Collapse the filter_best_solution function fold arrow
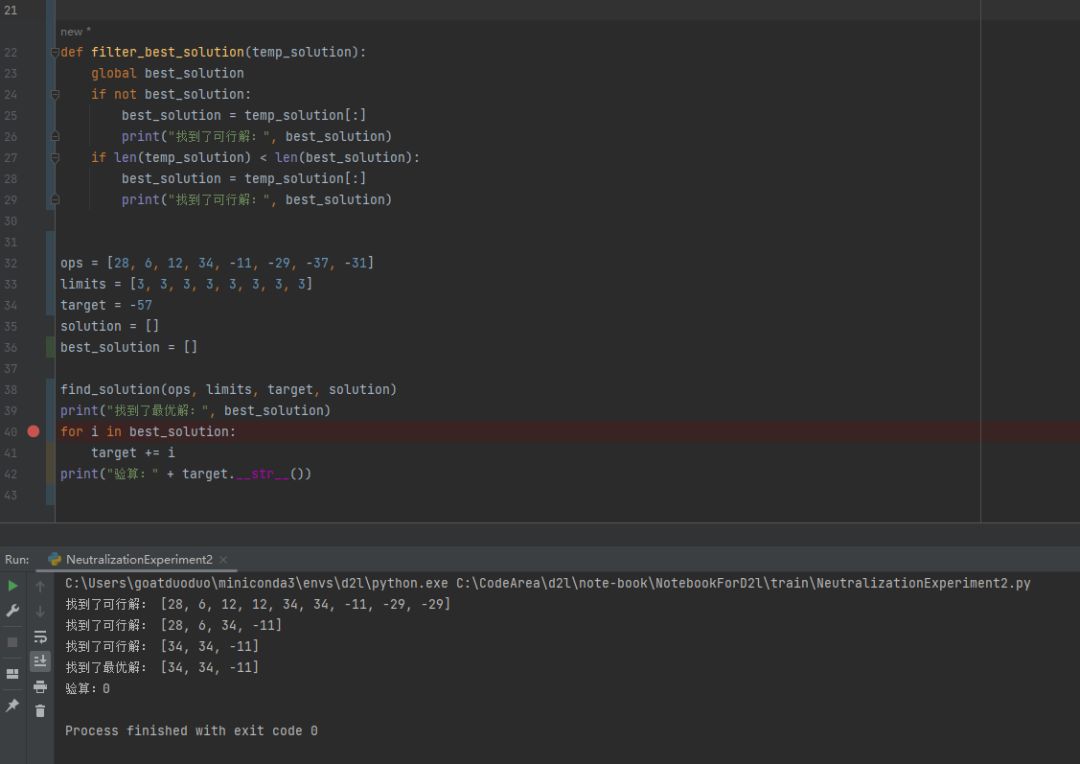The height and width of the screenshot is (764, 1080). 54,52
